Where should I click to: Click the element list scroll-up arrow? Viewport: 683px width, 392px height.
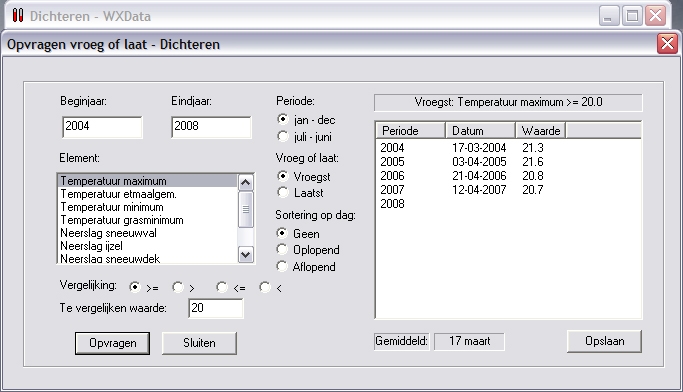tap(246, 182)
